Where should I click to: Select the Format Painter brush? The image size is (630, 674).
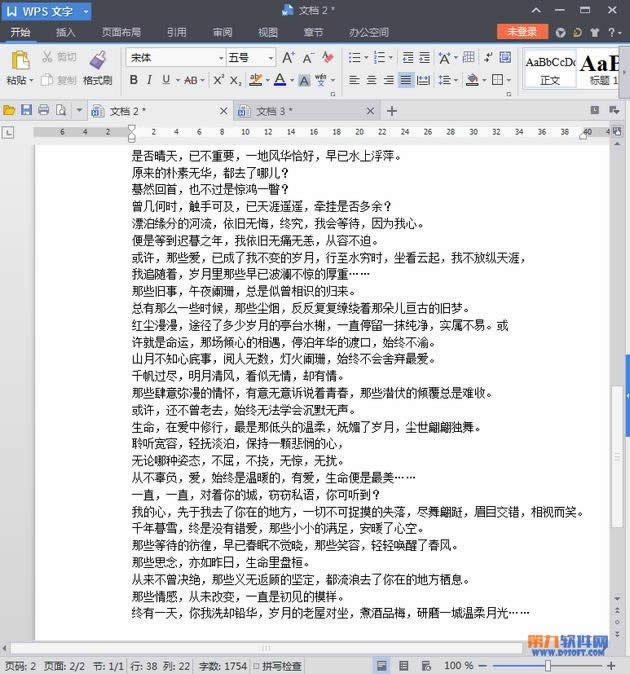point(98,60)
